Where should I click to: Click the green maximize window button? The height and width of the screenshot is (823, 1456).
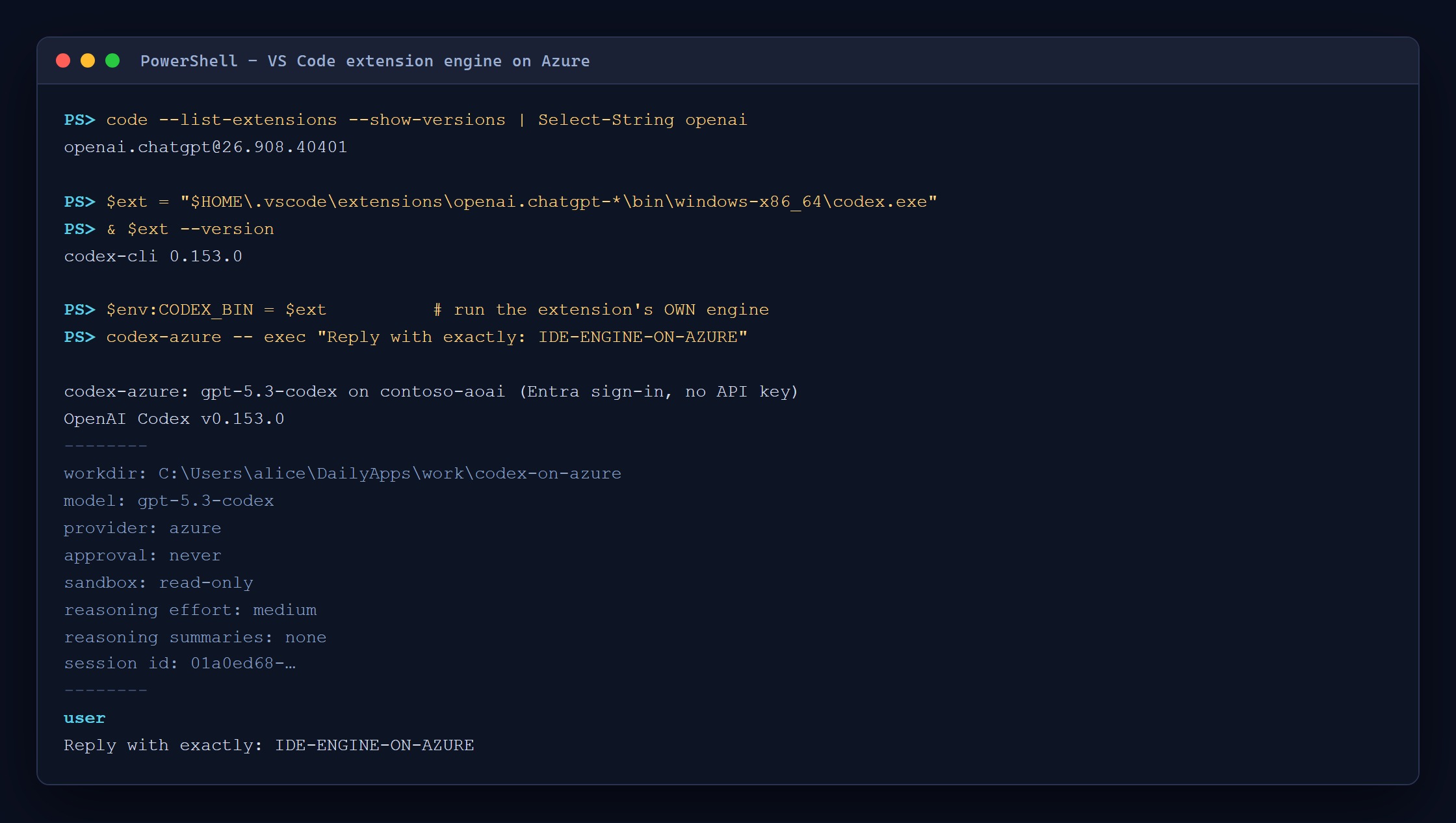112,60
